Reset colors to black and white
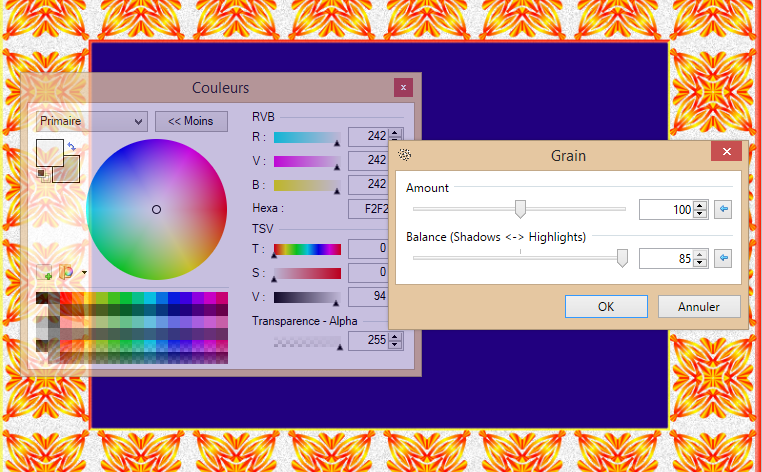Viewport: 762px width, 472px height. [x=41, y=173]
